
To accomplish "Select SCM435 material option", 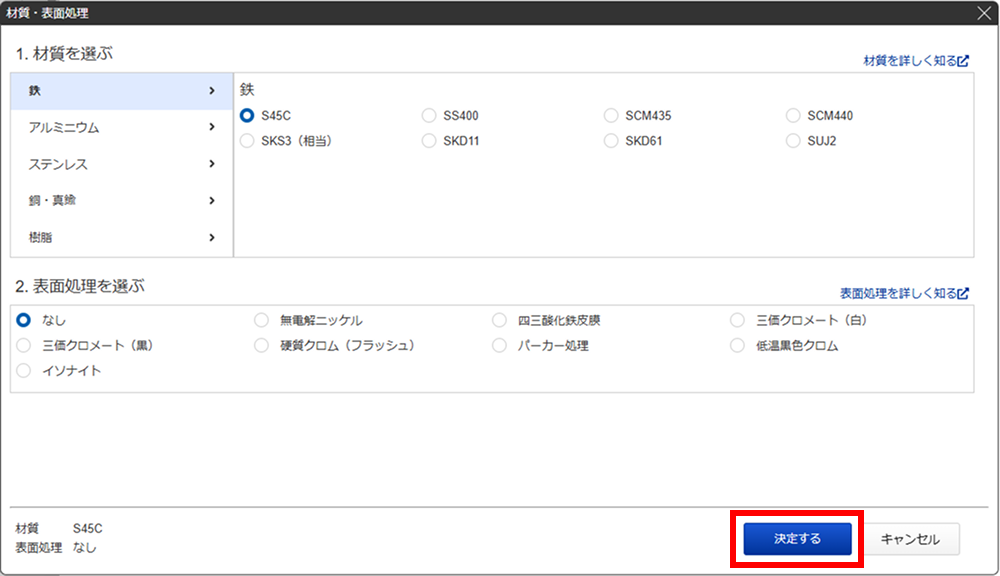I will pos(611,115).
